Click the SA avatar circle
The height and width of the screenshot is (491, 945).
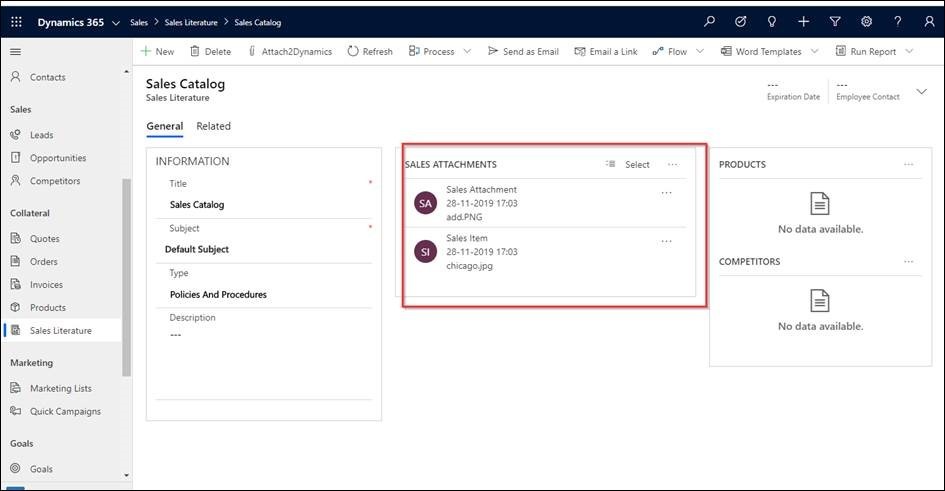tap(425, 203)
